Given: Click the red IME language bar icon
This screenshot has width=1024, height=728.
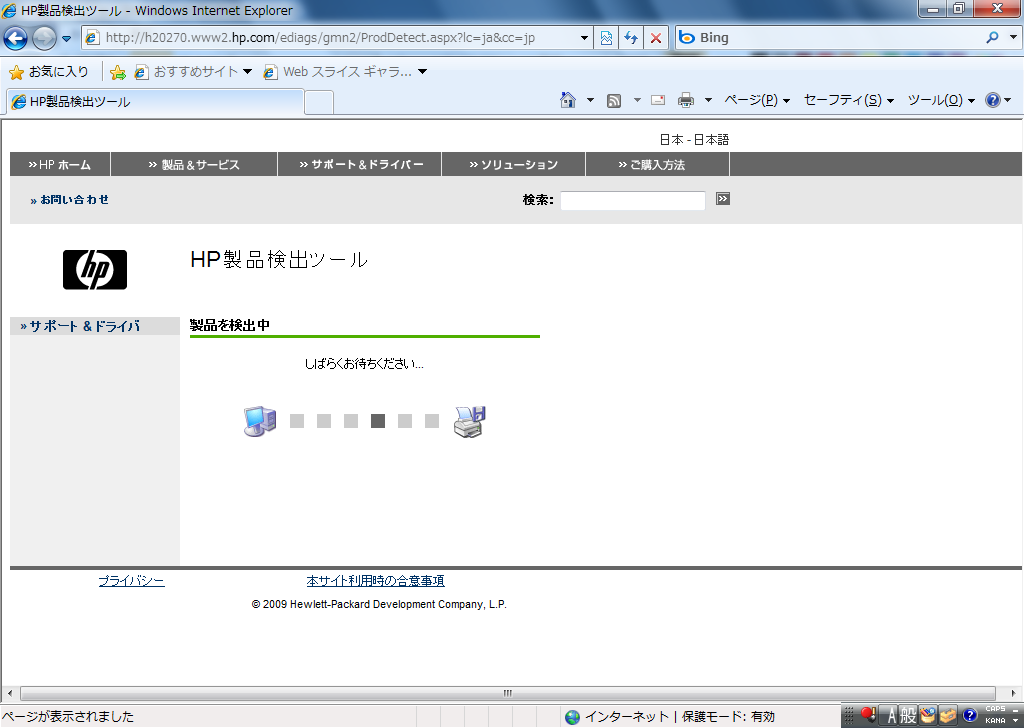Looking at the screenshot, I should coord(868,714).
